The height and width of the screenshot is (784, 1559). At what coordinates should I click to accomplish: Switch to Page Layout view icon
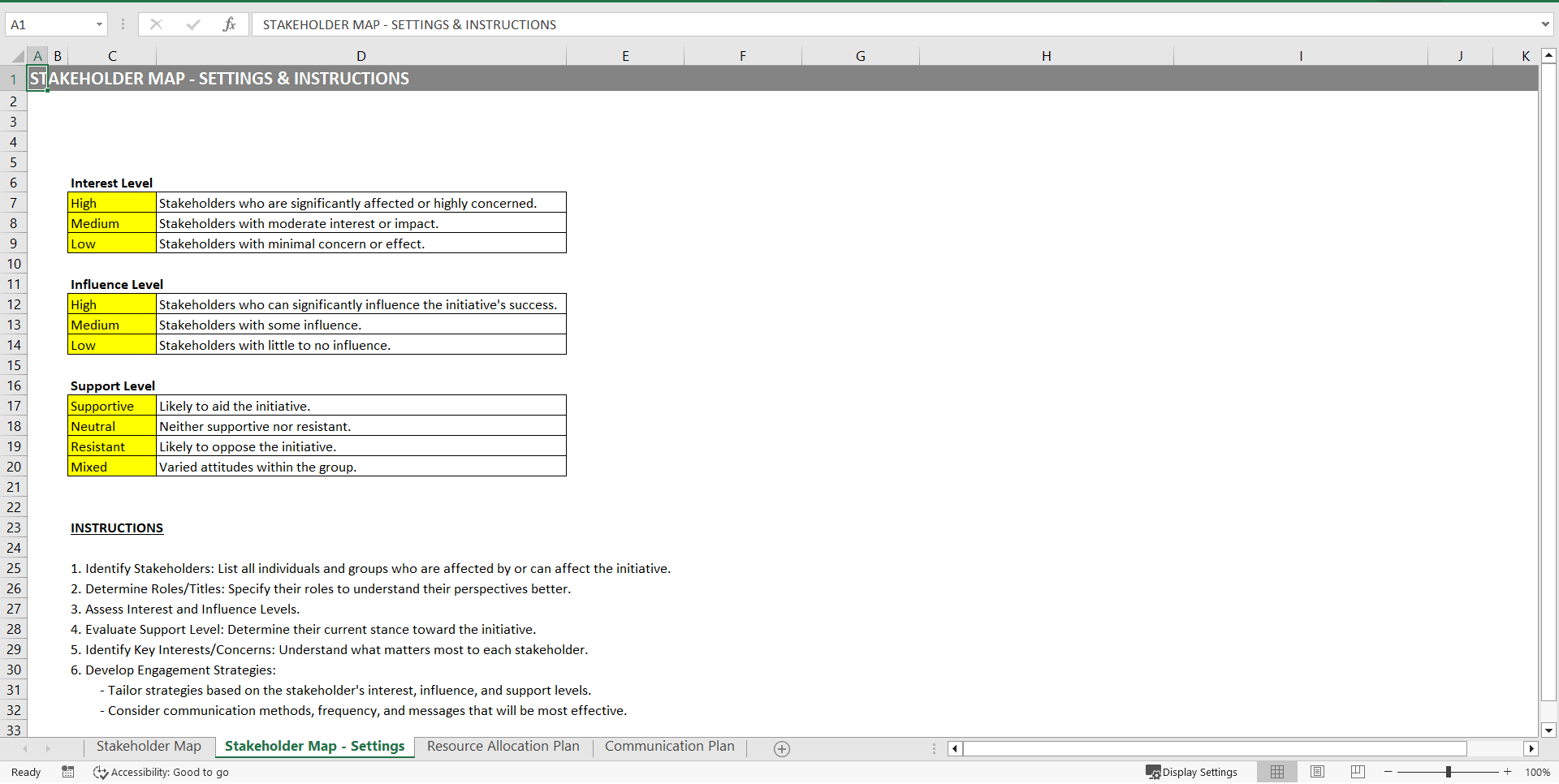pyautogui.click(x=1318, y=772)
